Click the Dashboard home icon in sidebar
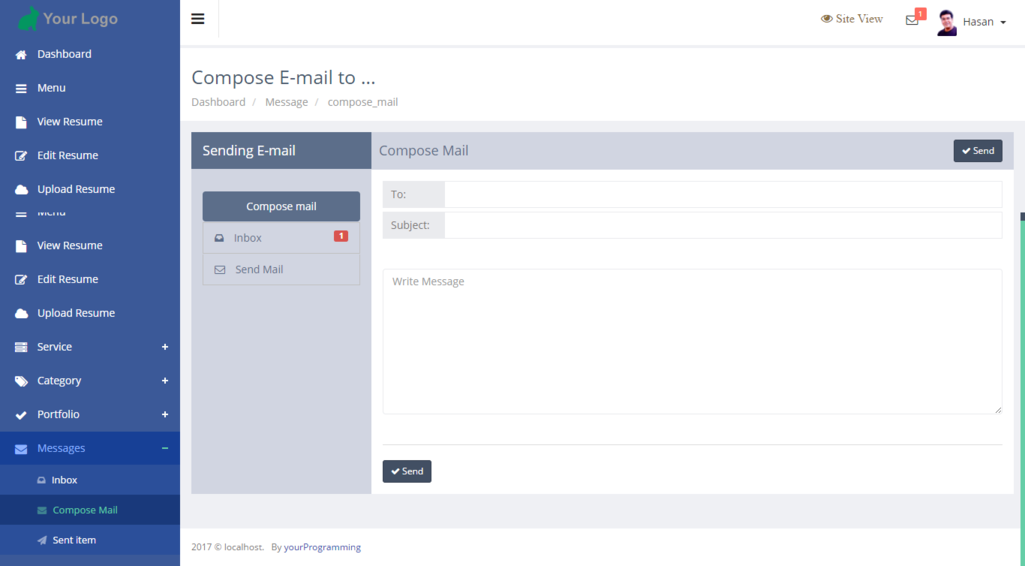Image resolution: width=1025 pixels, height=566 pixels. [x=21, y=55]
